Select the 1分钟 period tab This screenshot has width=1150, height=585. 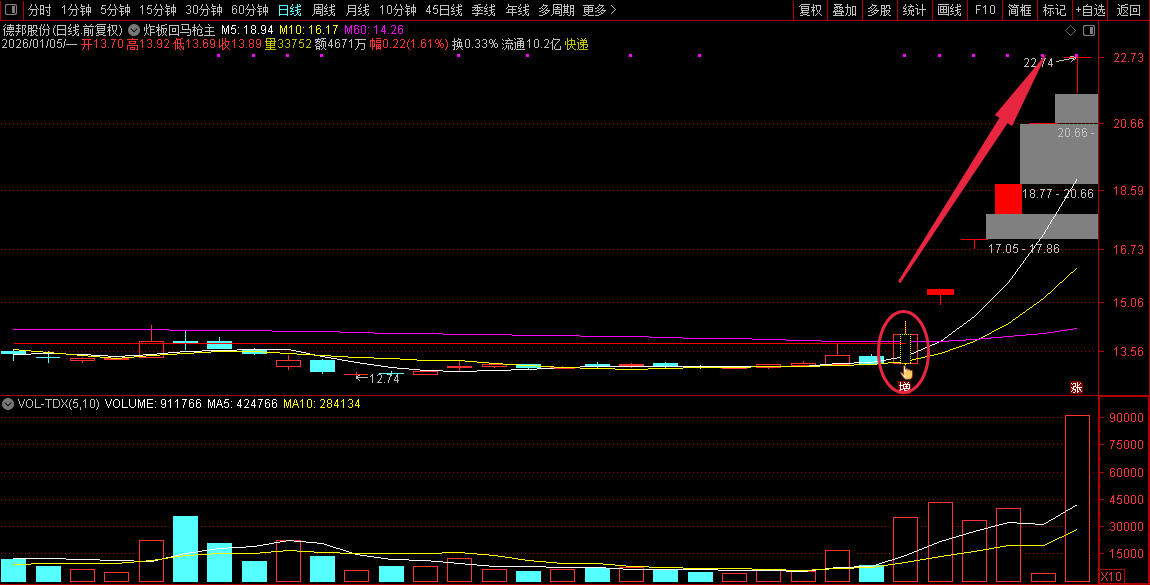[76, 10]
